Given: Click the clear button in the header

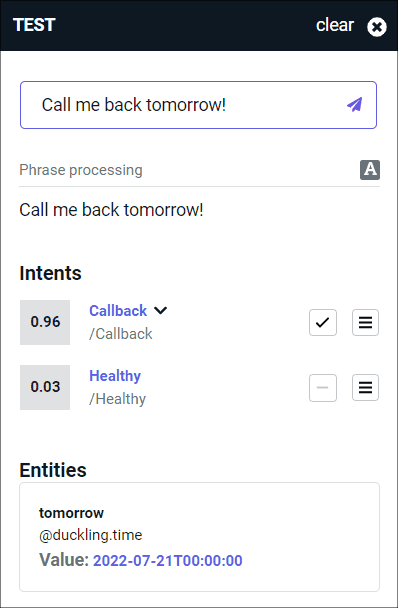Looking at the screenshot, I should pyautogui.click(x=335, y=25).
